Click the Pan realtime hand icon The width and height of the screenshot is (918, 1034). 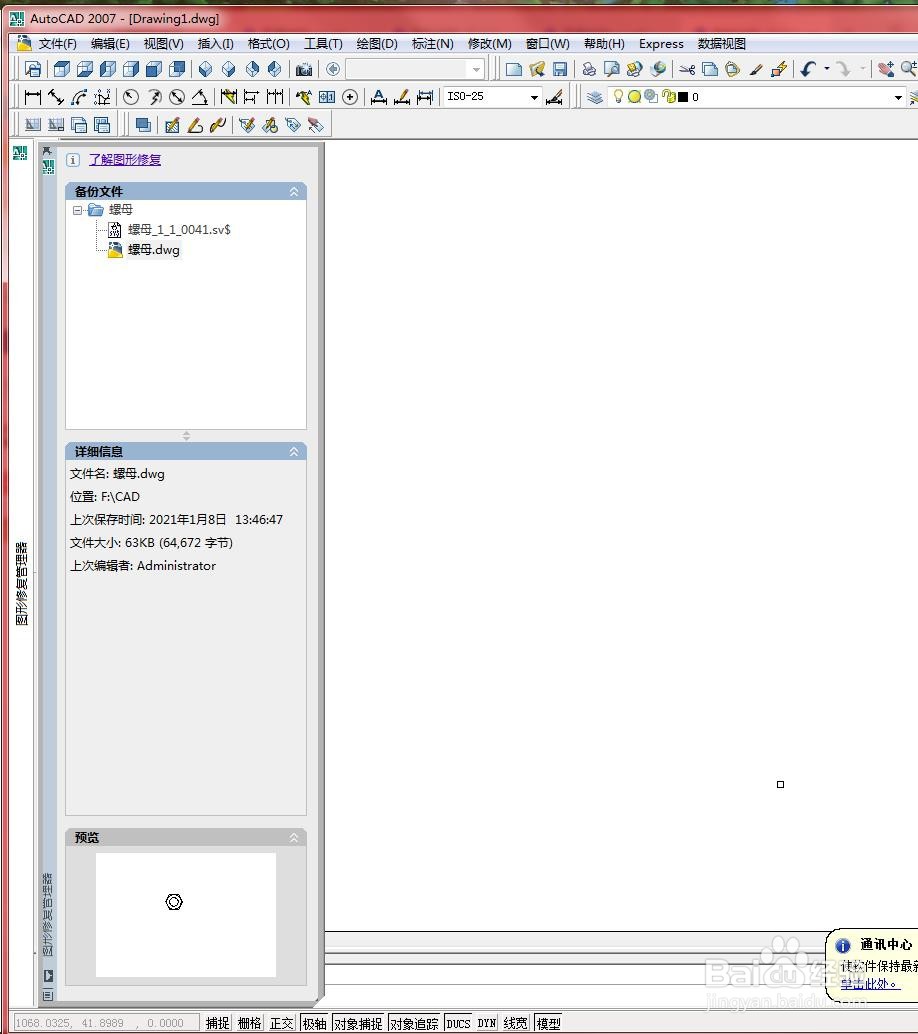pos(886,69)
